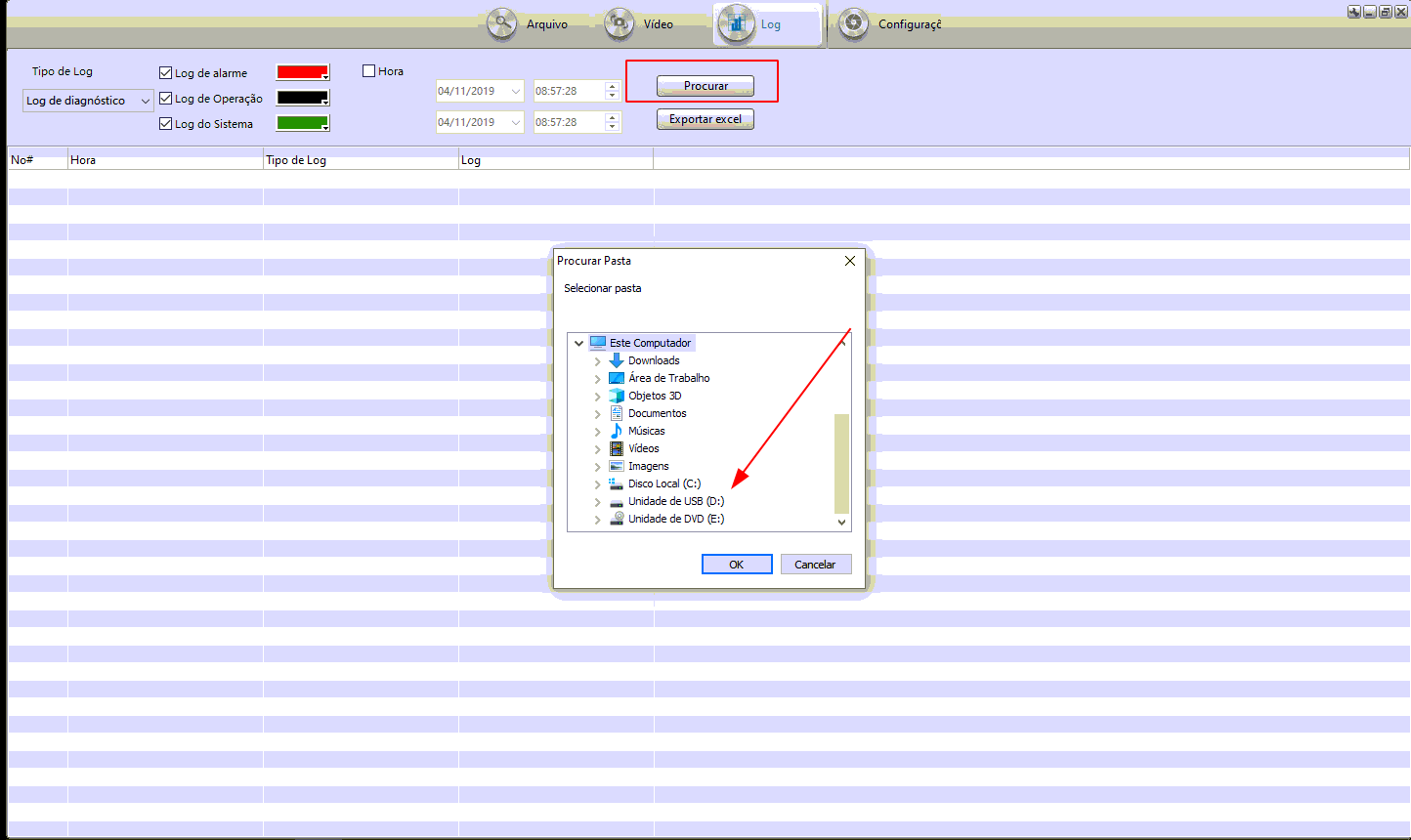Collapse the Este Computador tree node
This screenshot has width=1411, height=840.
(579, 344)
